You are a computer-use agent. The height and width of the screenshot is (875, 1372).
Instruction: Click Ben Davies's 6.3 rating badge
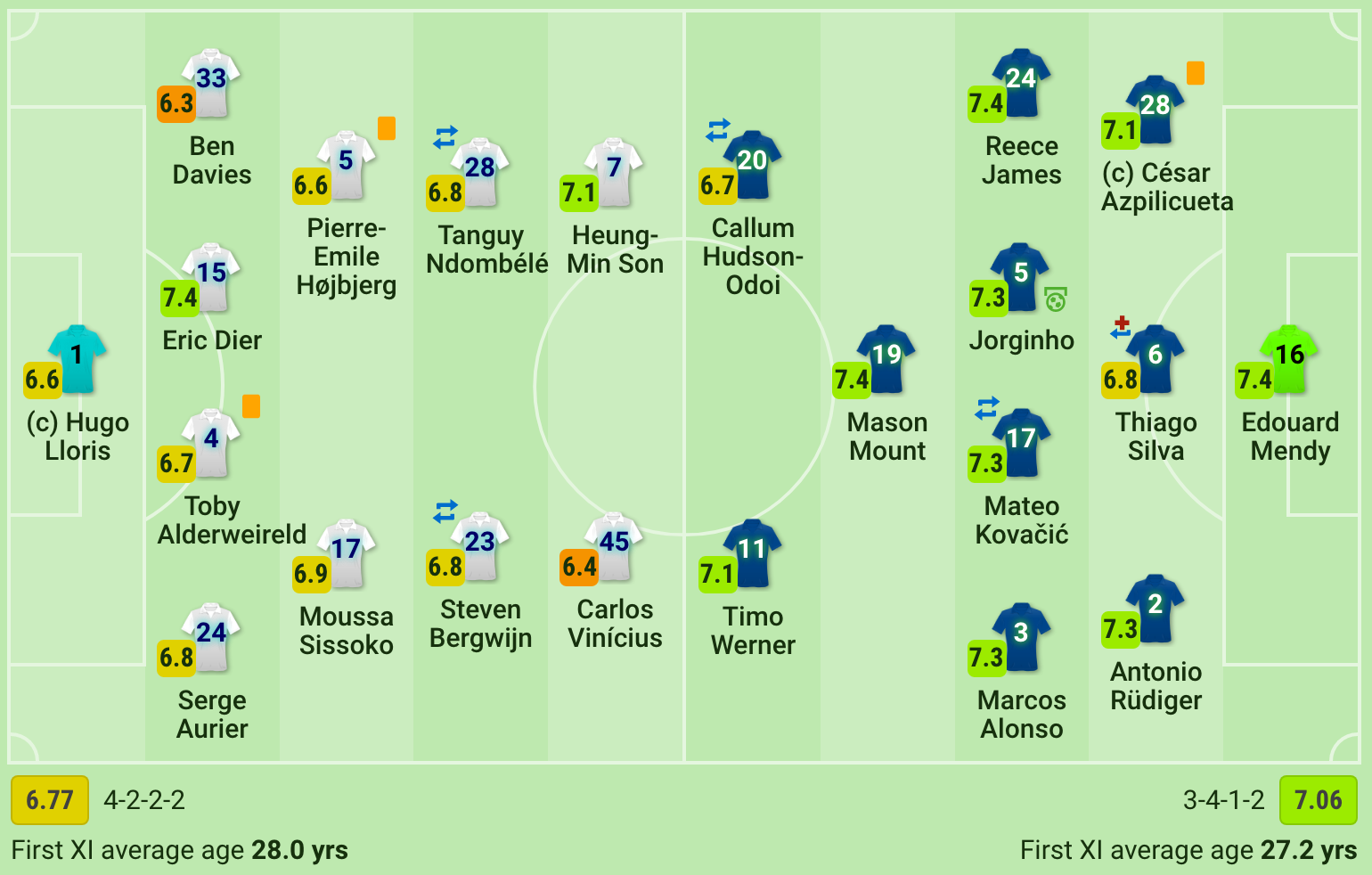click(x=176, y=104)
